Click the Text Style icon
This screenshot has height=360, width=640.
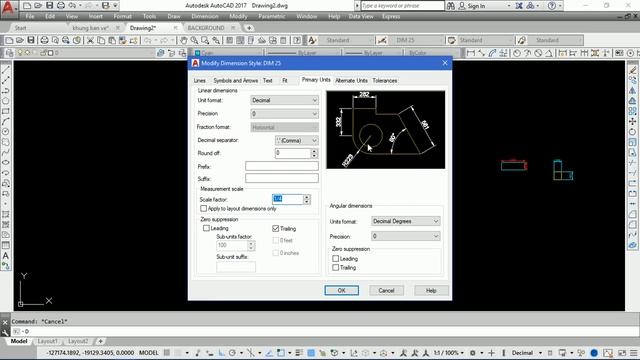[312, 40]
